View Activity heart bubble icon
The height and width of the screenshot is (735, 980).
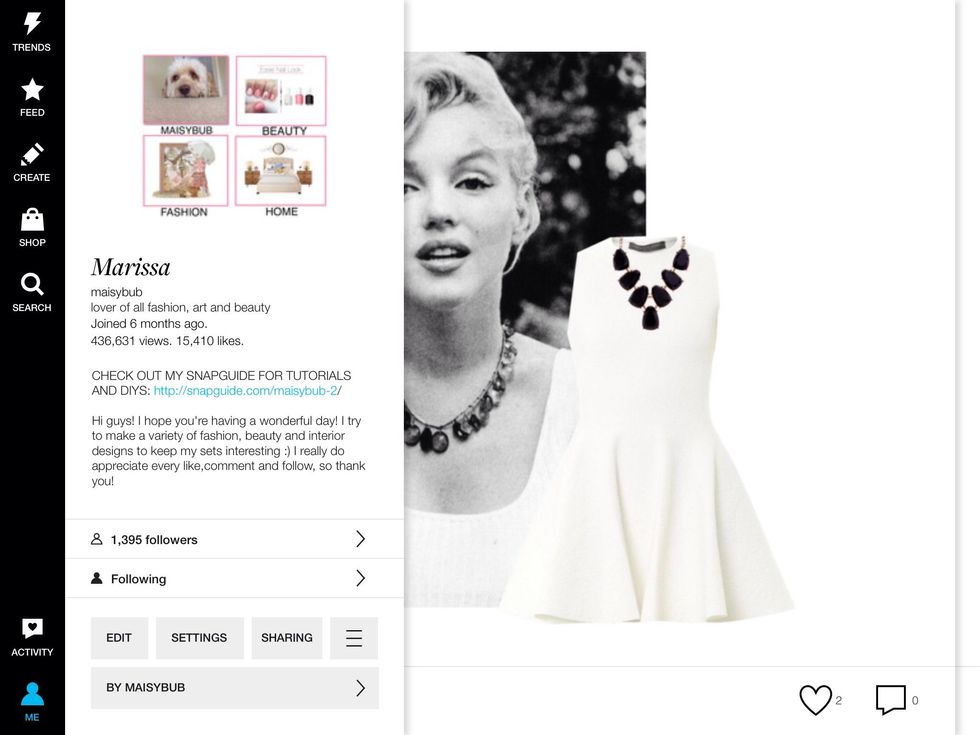pyautogui.click(x=32, y=628)
